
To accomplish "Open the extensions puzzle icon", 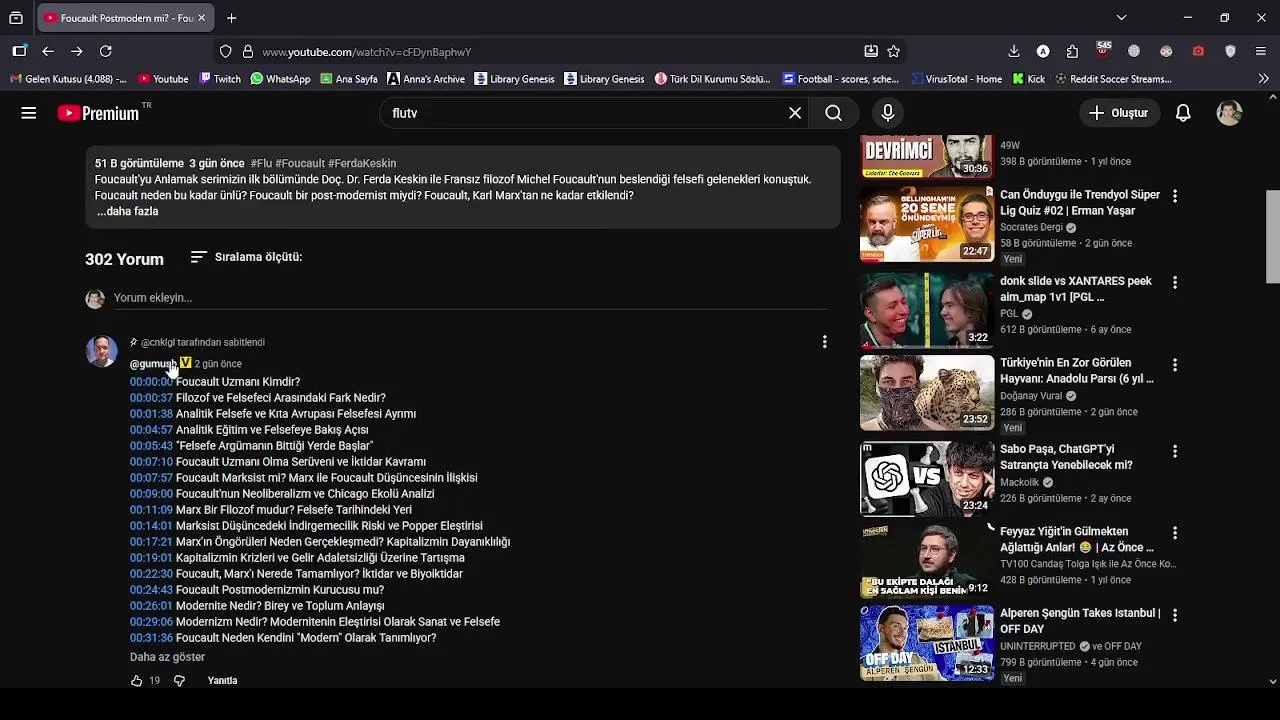I will (1073, 51).
